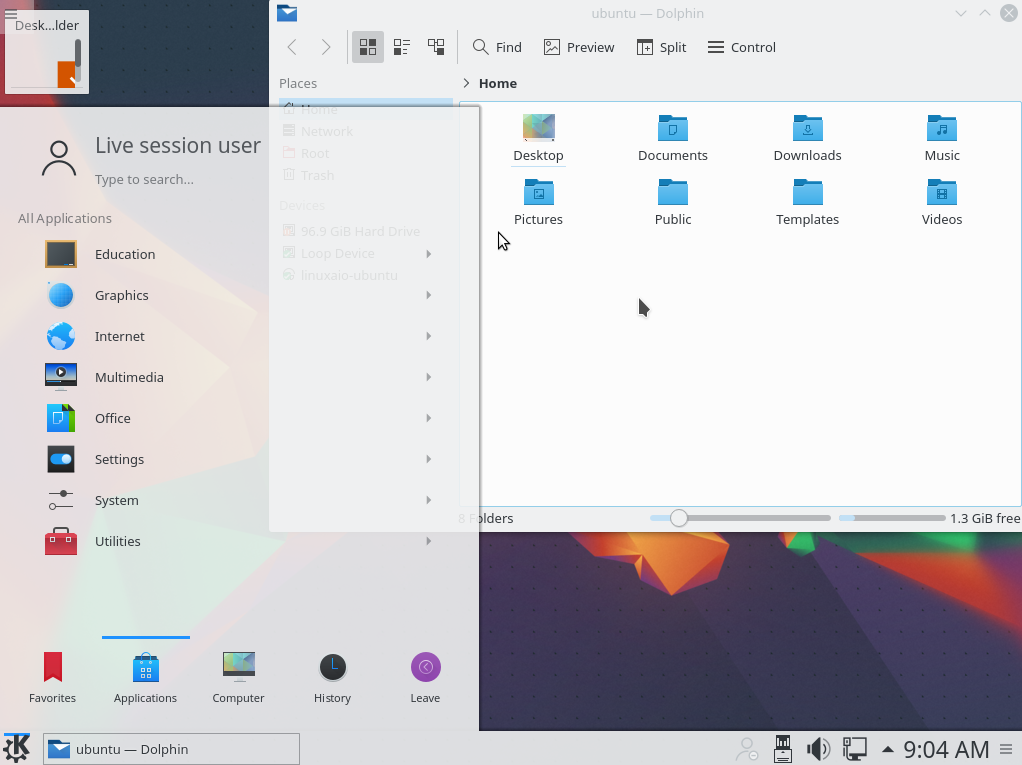Open the Leave session tab

[x=425, y=677]
